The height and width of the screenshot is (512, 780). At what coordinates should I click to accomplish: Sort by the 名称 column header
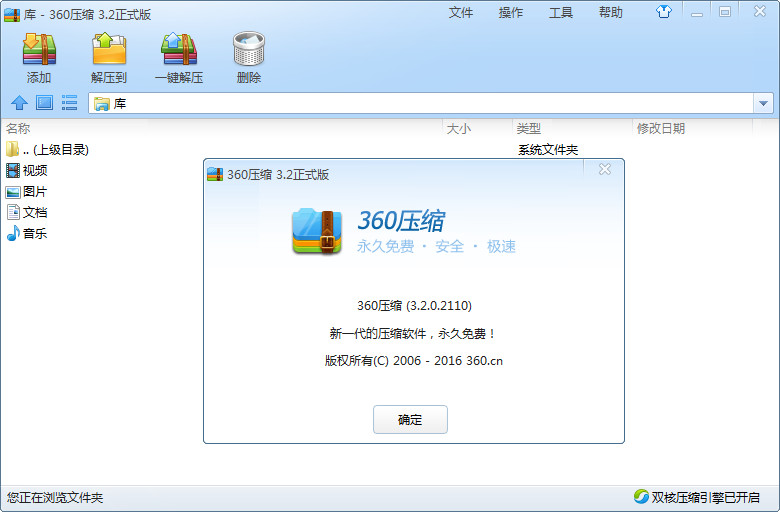click(x=18, y=129)
